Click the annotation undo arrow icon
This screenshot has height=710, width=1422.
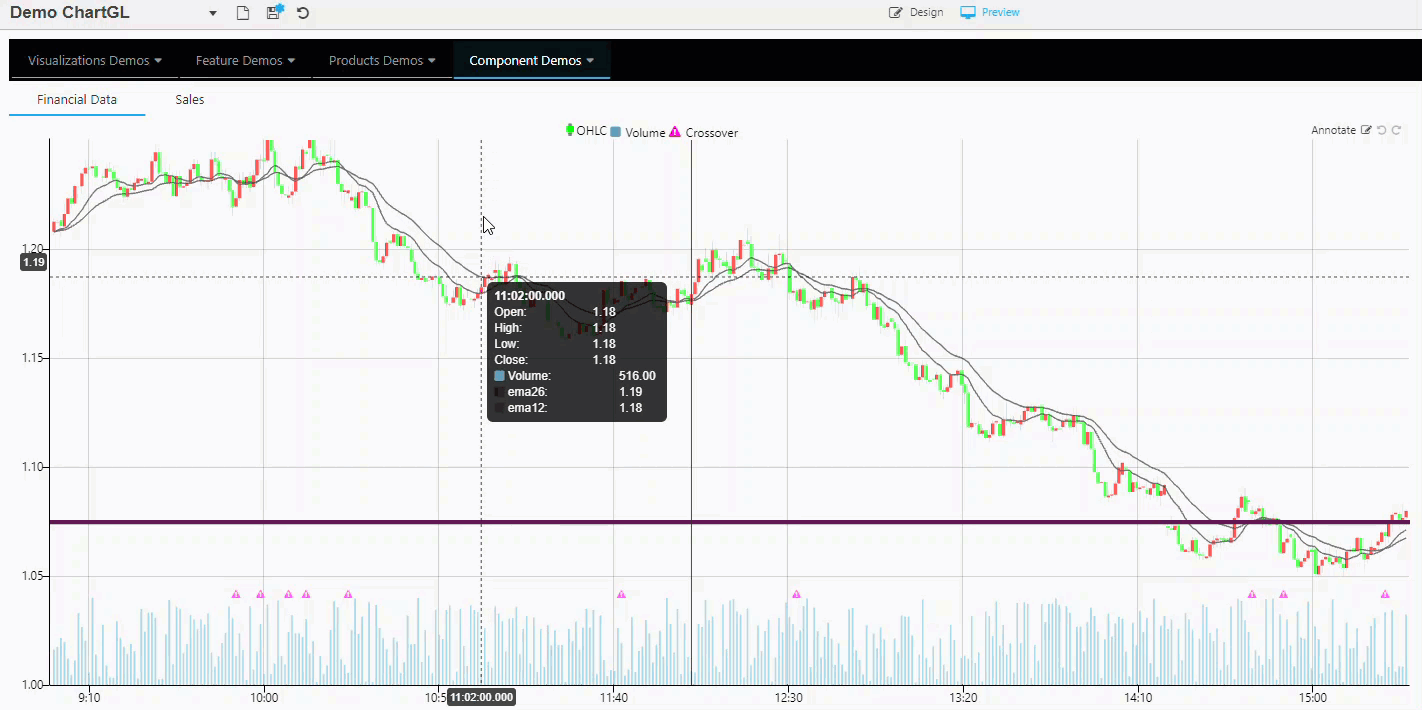pyautogui.click(x=1382, y=130)
